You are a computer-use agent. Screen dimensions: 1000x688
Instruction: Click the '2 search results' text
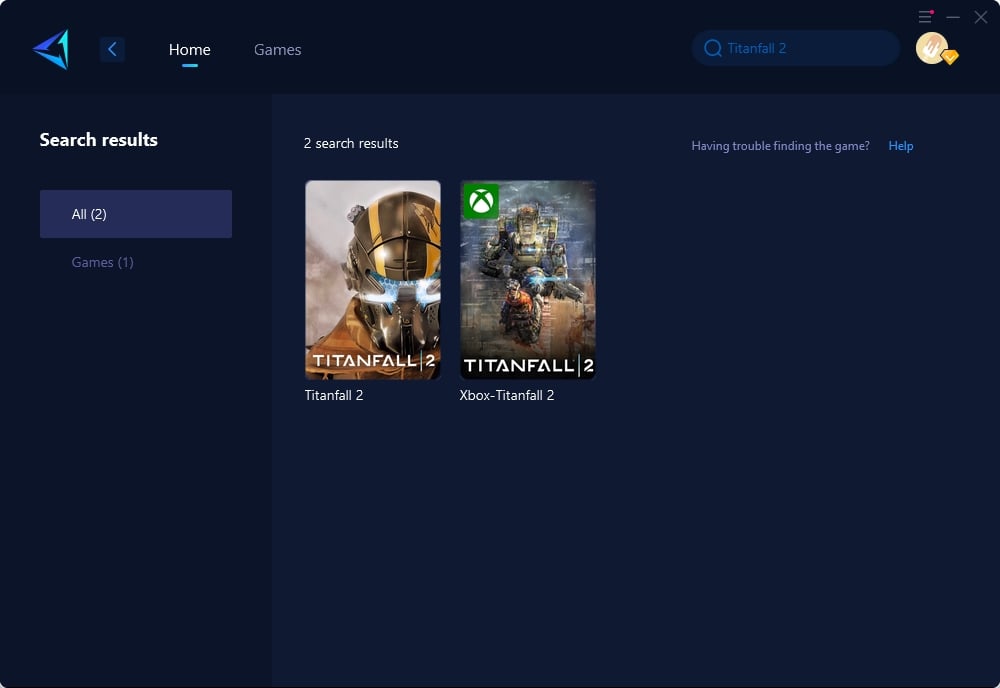click(x=351, y=143)
